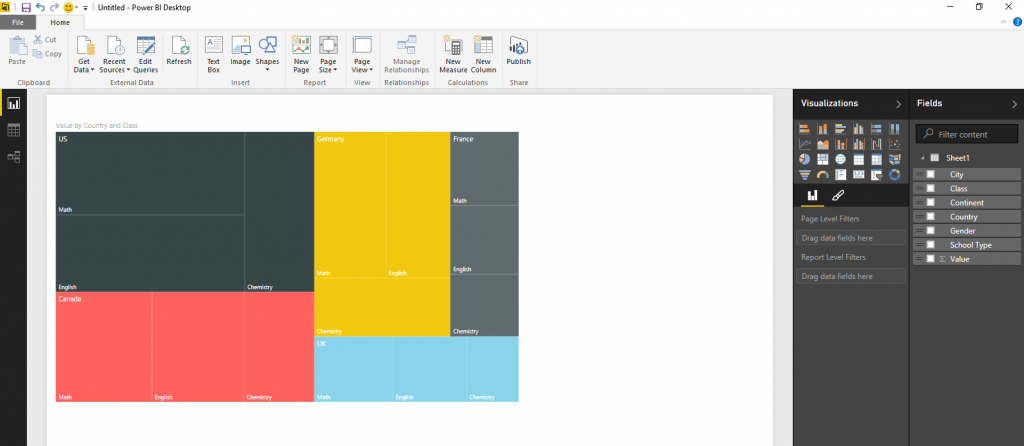Select the Treemap visualization icon
1024x446 pixels.
[x=823, y=159]
